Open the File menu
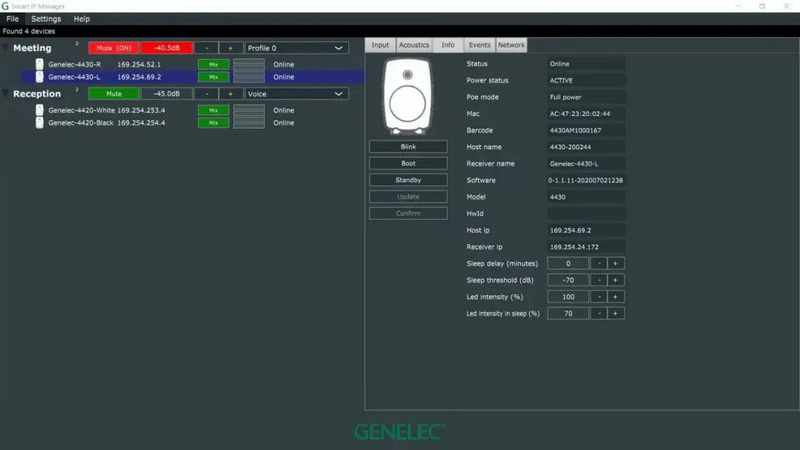800x450 pixels. tap(13, 19)
